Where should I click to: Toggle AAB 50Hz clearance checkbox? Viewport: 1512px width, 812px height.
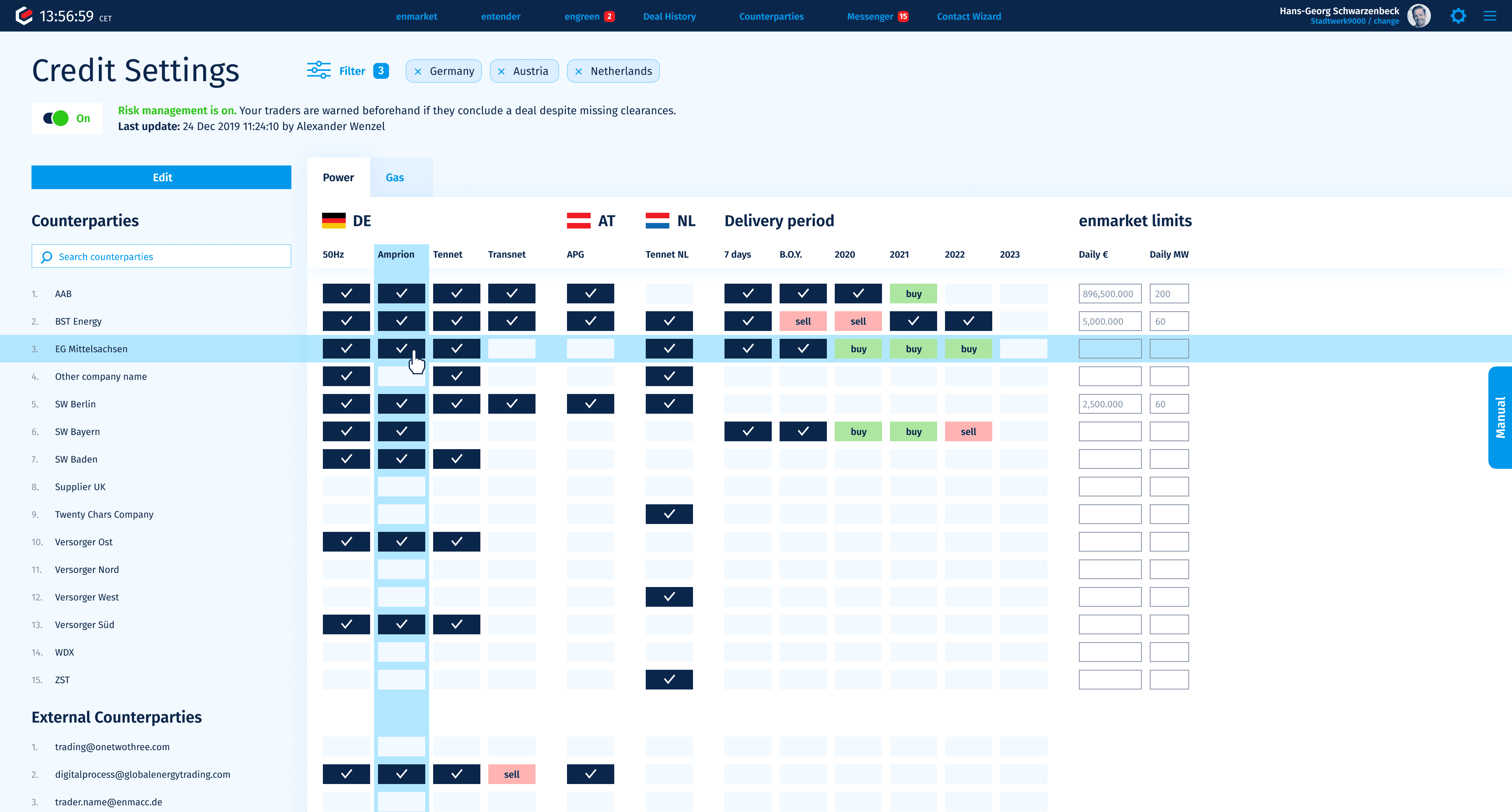pyautogui.click(x=346, y=294)
